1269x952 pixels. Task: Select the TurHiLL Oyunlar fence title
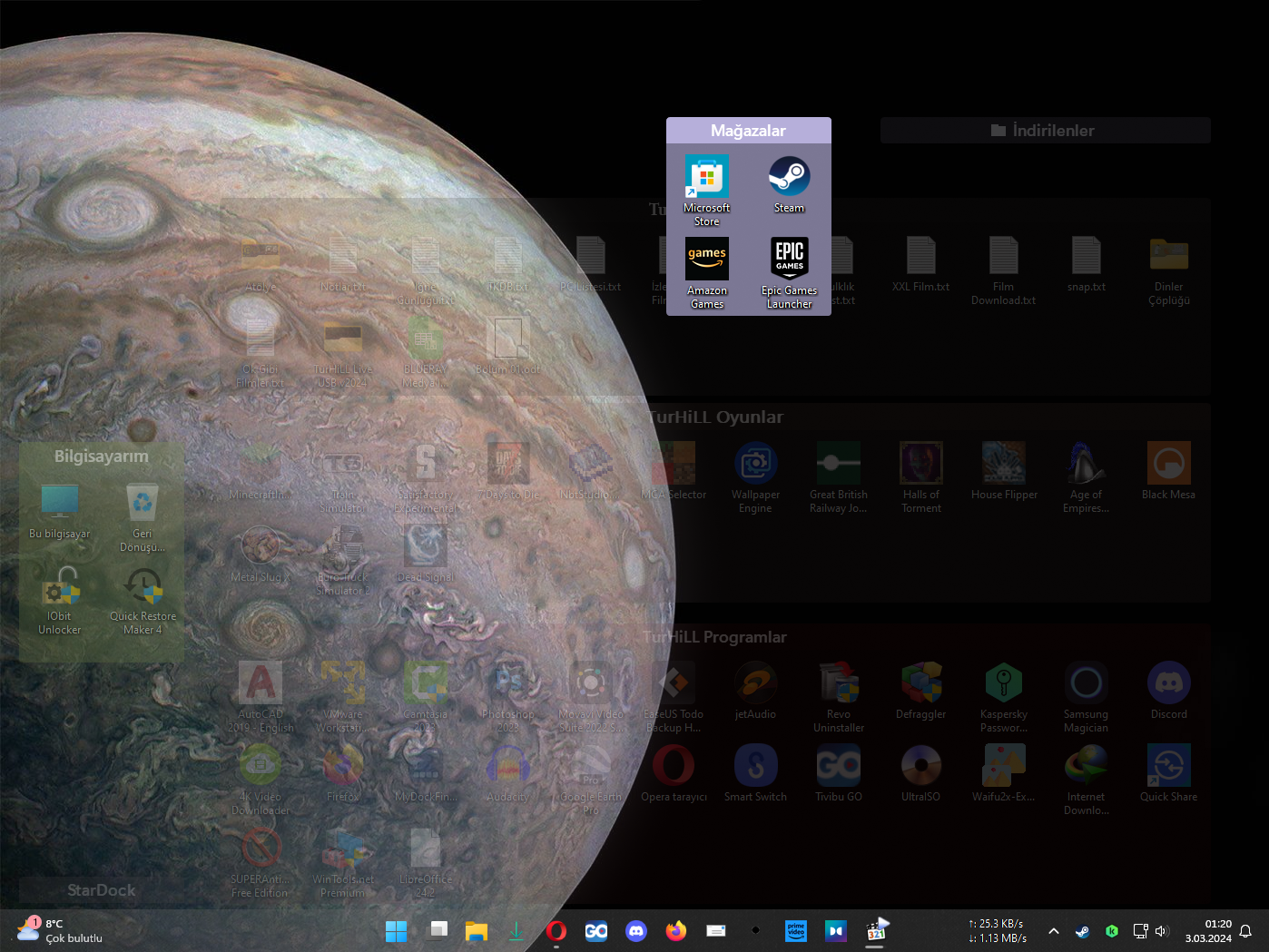tap(717, 417)
